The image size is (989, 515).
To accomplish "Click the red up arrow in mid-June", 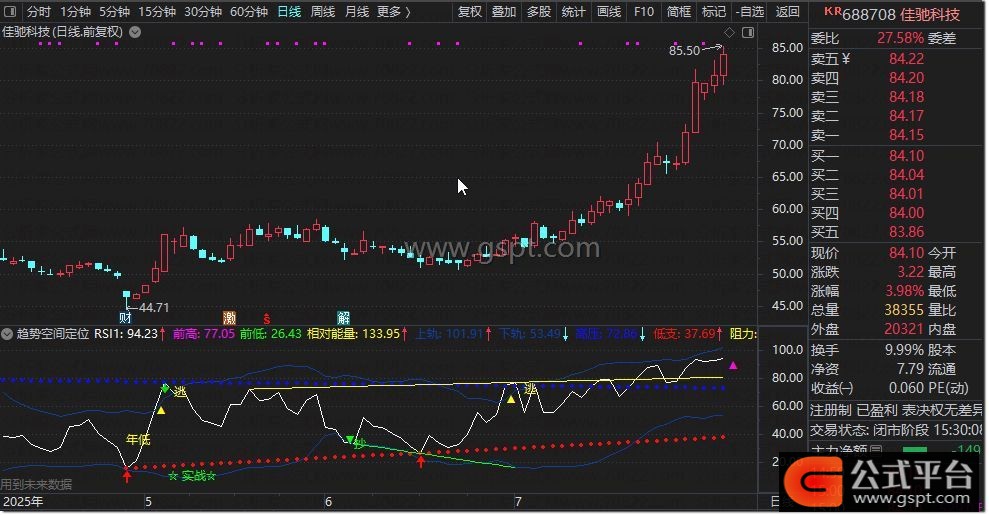I will 421,461.
